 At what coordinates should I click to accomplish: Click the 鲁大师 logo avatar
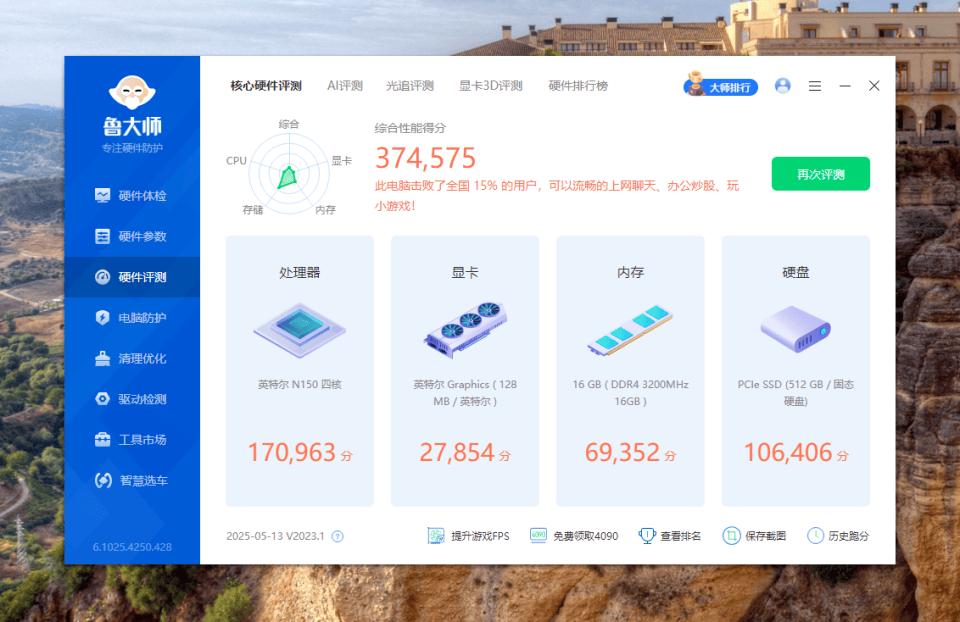132,93
